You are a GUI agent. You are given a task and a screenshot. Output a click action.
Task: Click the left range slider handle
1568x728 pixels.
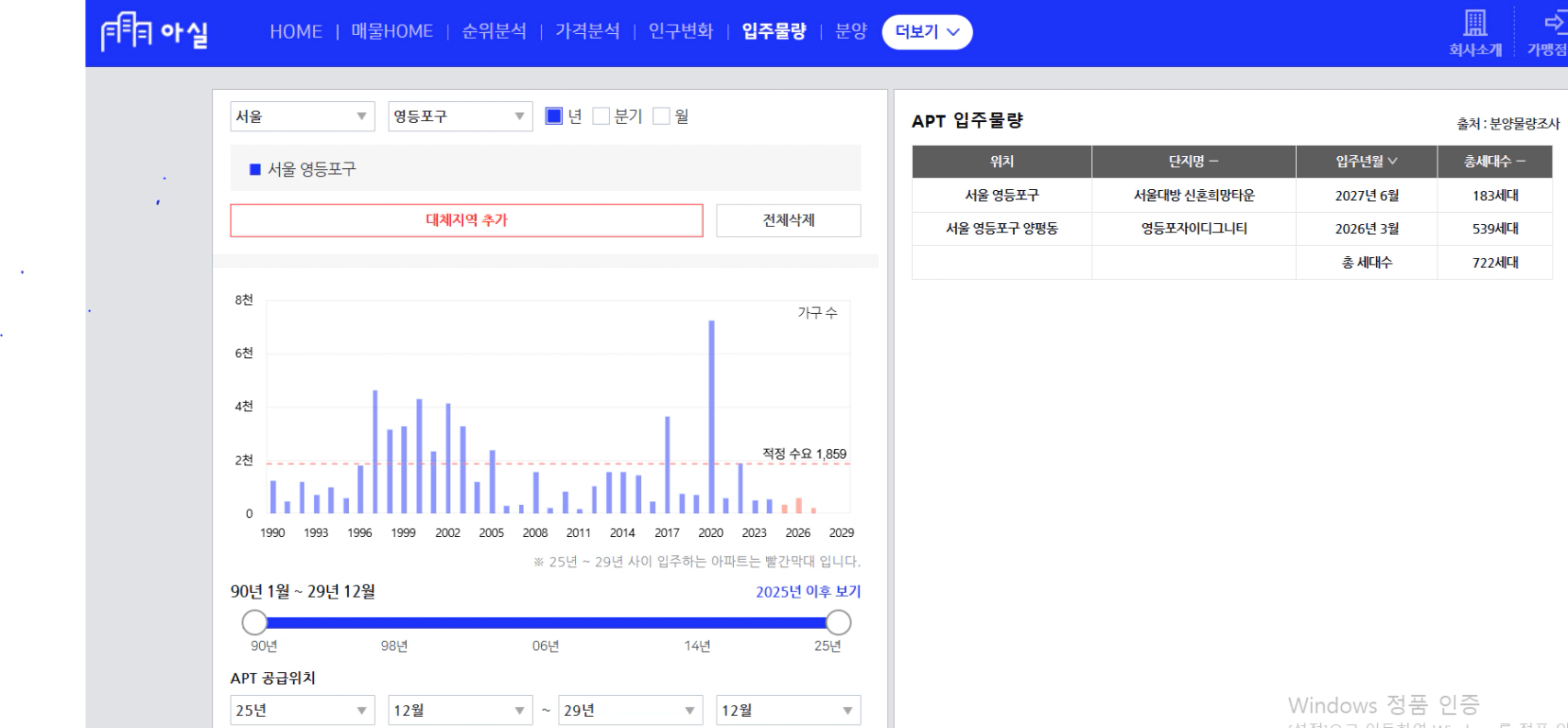(254, 622)
